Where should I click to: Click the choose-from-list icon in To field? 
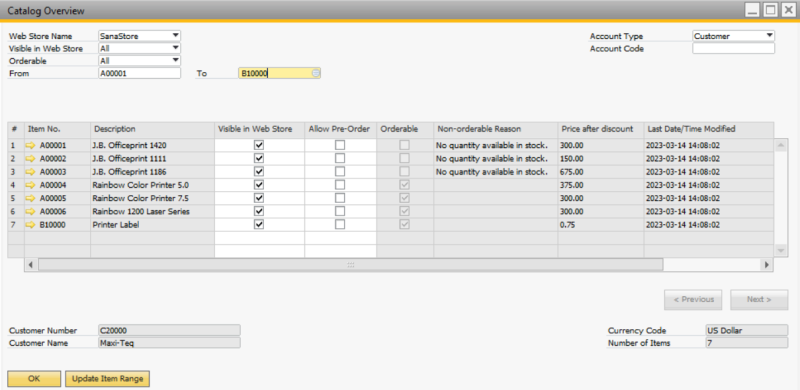click(x=316, y=74)
